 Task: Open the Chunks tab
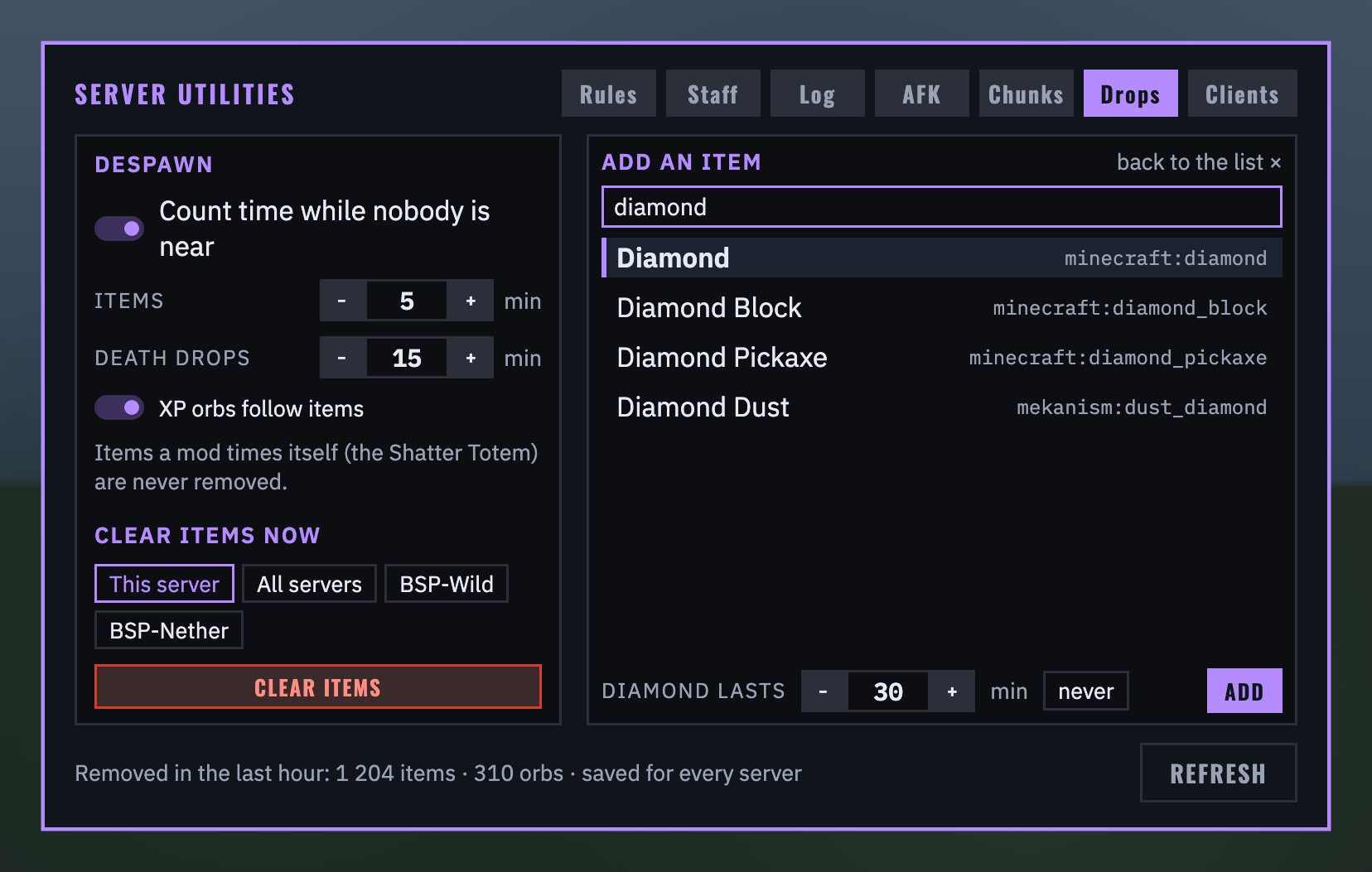tap(1027, 94)
